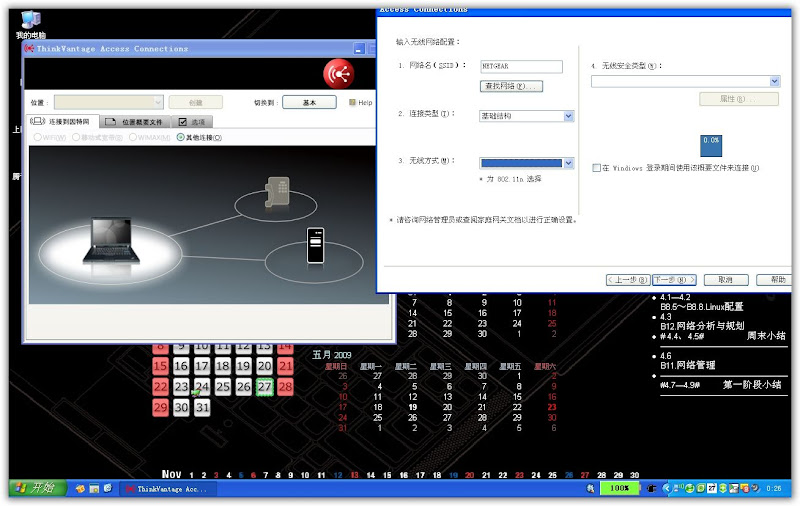Image resolution: width=800 pixels, height=506 pixels.
Task: Switch to the 选项 options tab
Action: [x=192, y=122]
